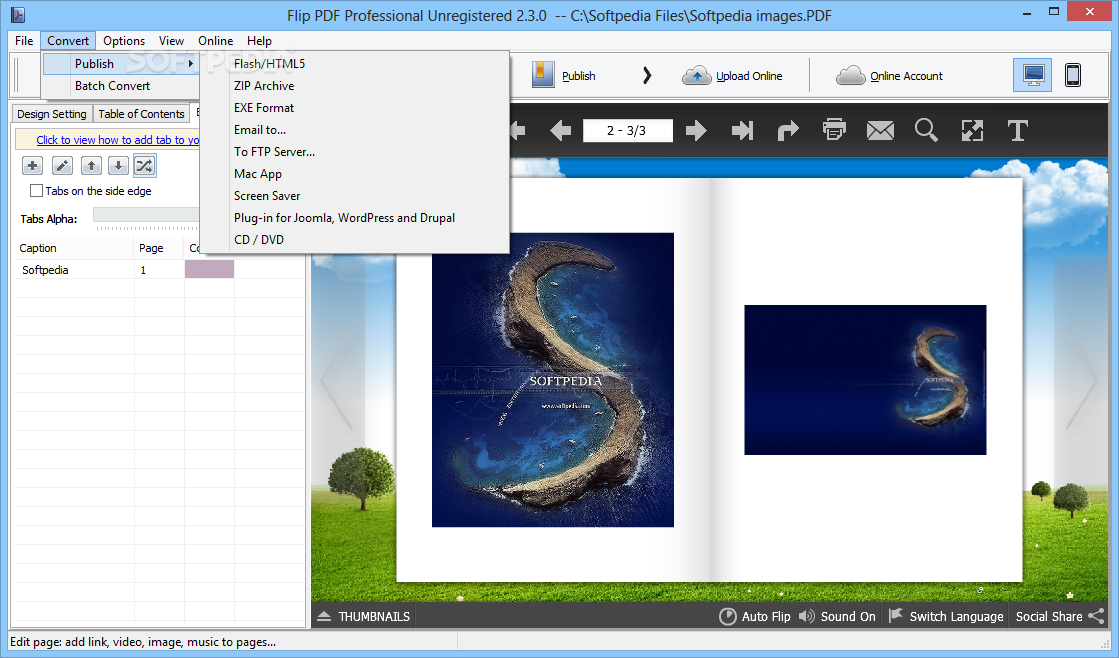Go to previous page arrow in viewer

coord(561,131)
